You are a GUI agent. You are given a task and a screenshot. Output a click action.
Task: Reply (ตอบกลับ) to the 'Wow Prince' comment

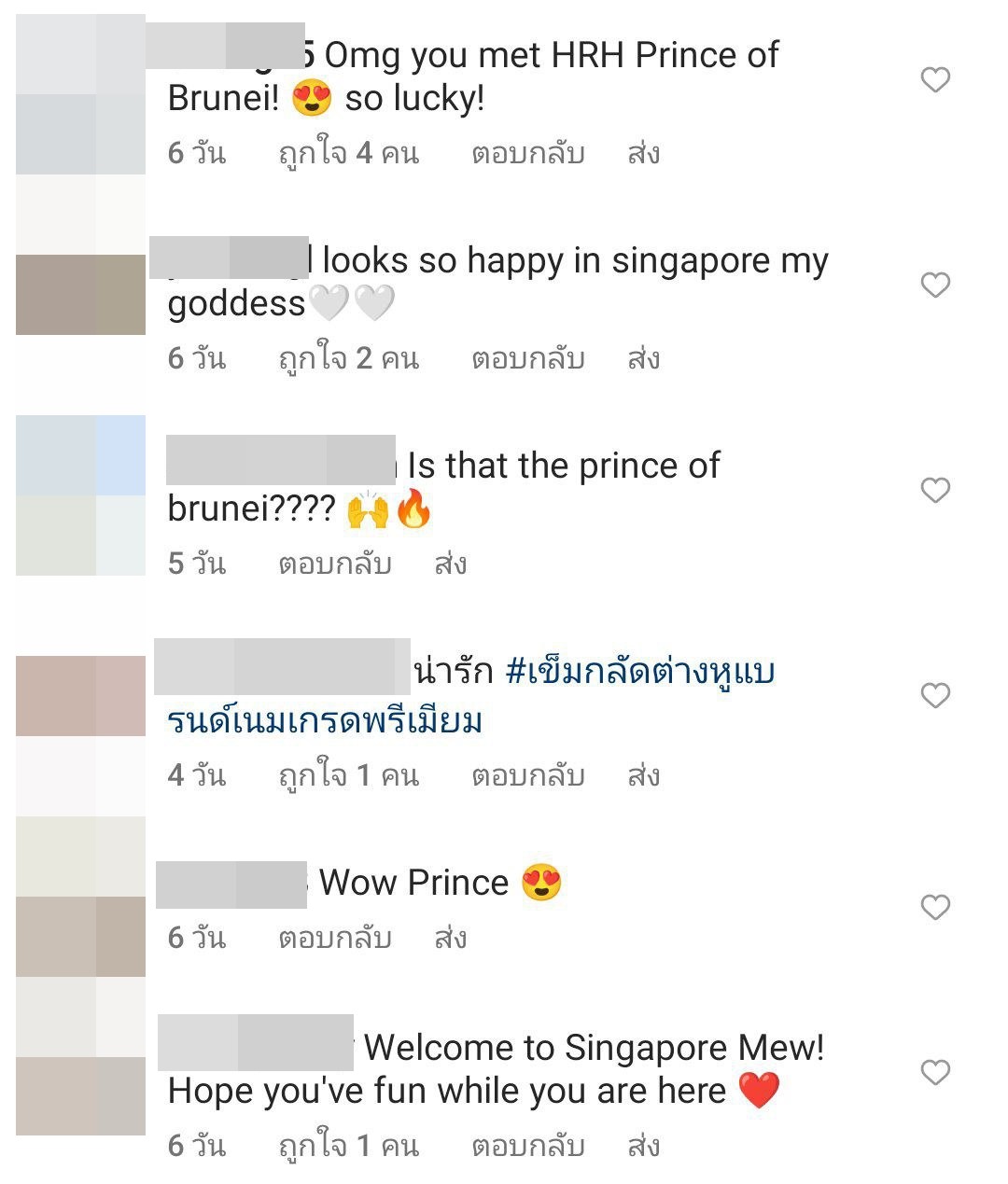coord(335,938)
